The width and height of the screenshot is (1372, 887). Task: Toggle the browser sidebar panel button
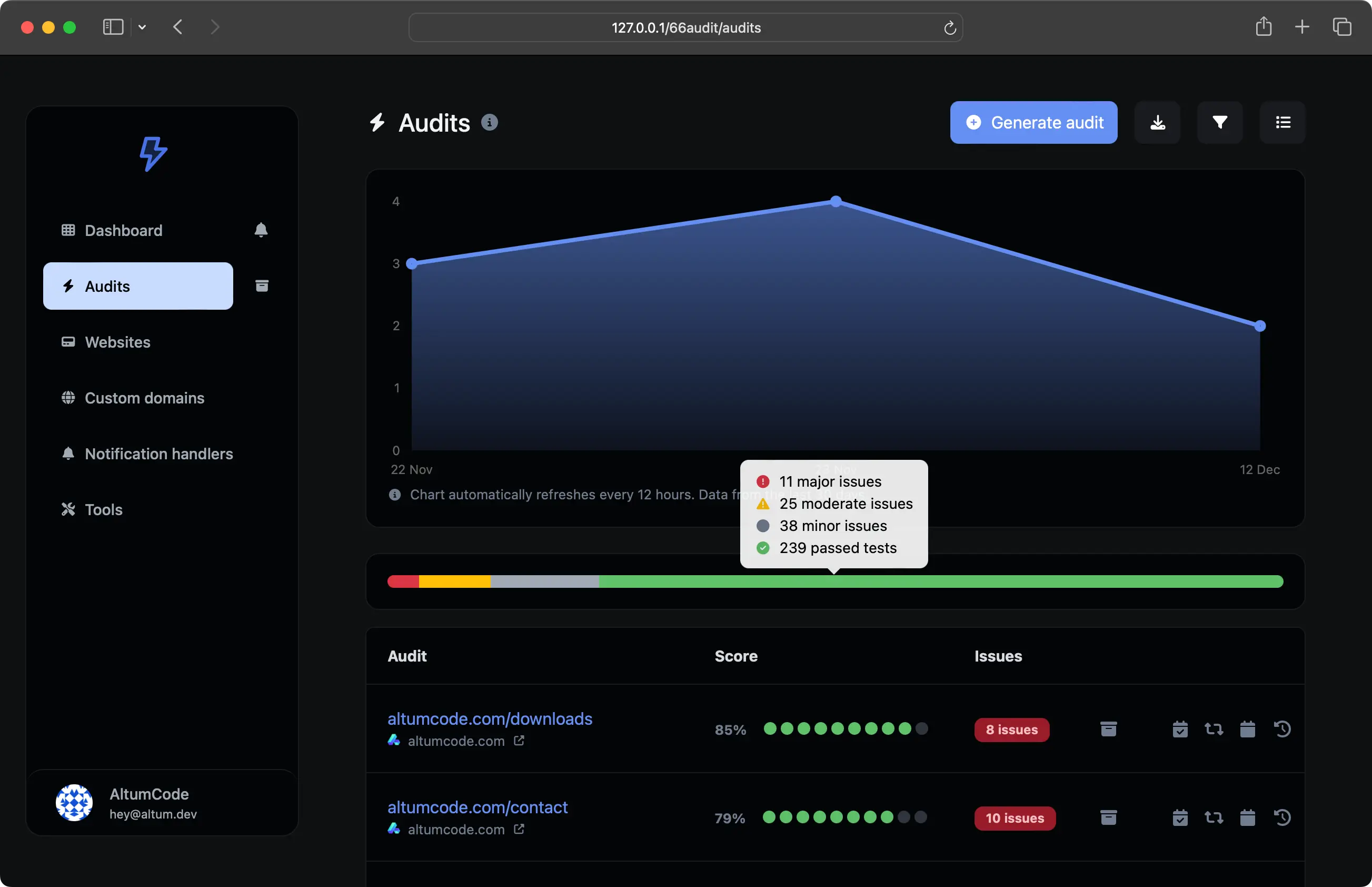113,27
